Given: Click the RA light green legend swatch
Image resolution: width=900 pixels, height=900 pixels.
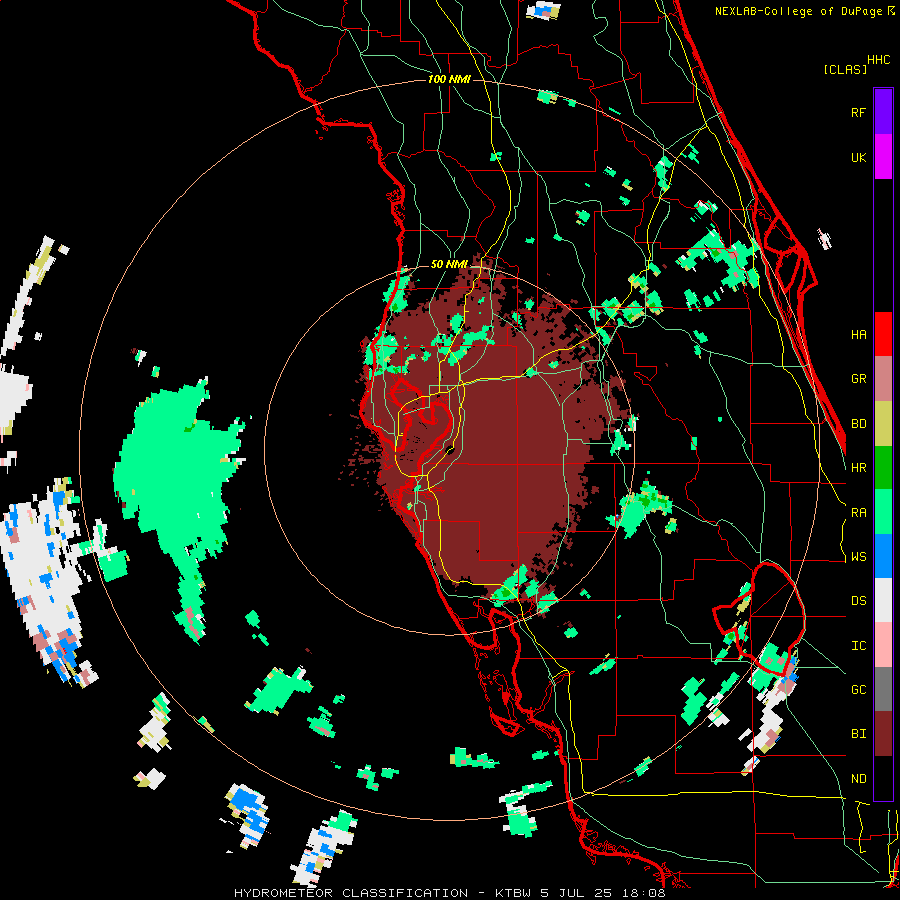Looking at the screenshot, I should coord(883,512).
